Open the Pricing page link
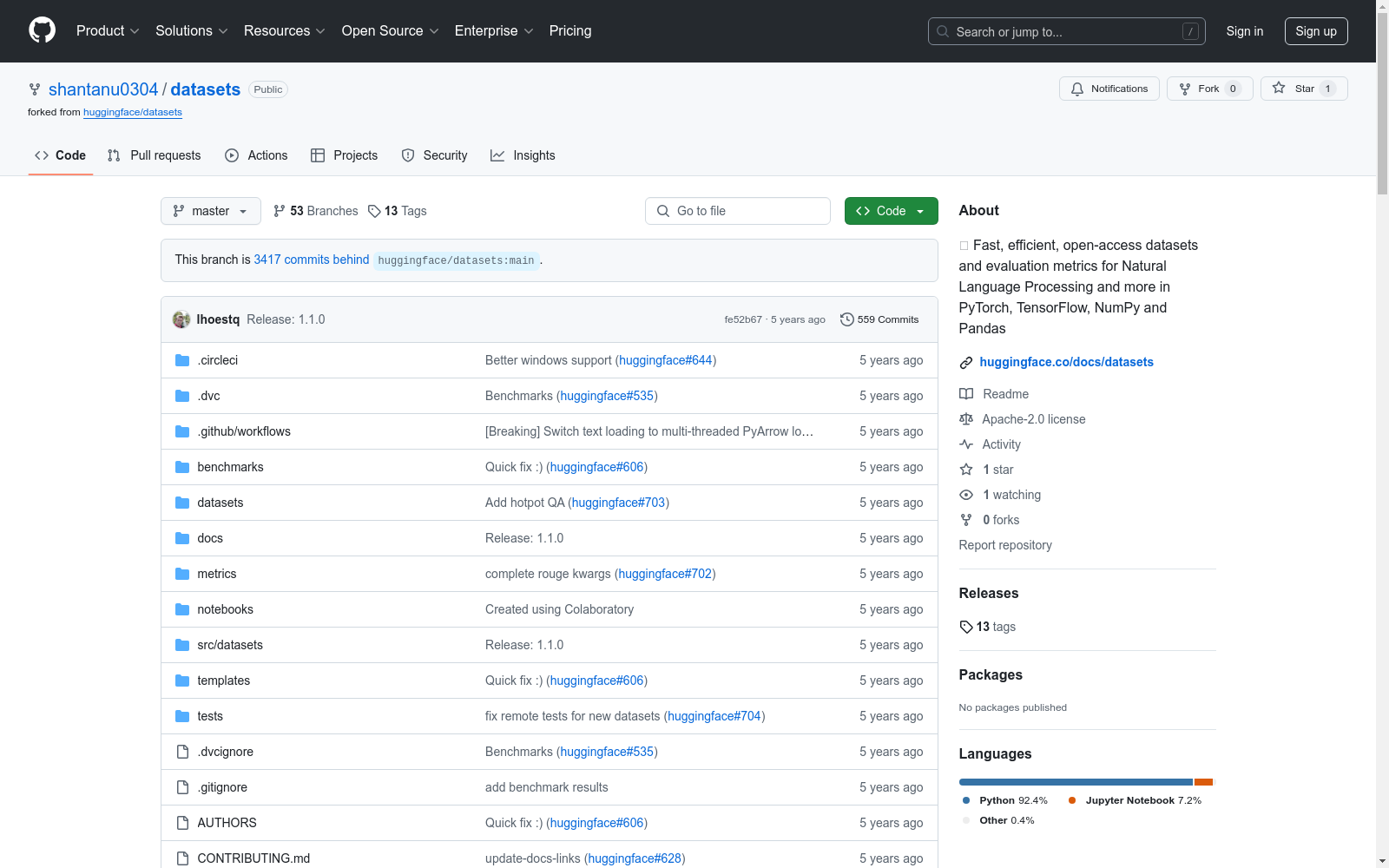 [570, 30]
